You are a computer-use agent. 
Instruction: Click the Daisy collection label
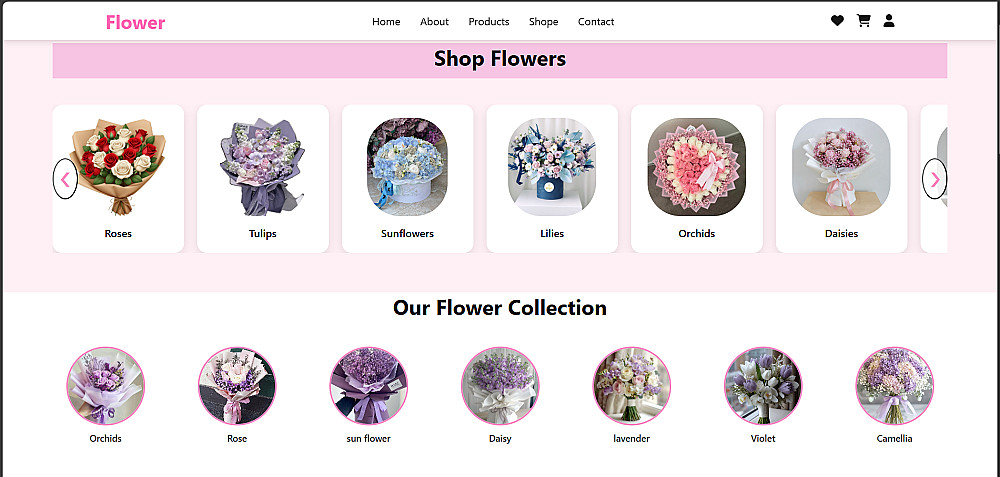tap(500, 439)
